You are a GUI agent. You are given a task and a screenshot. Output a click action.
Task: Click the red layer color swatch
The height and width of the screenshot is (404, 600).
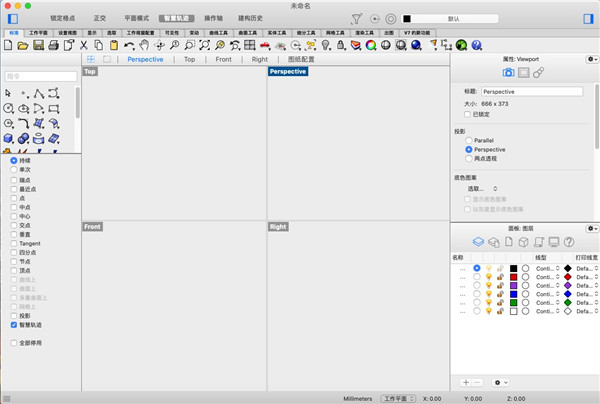click(513, 279)
